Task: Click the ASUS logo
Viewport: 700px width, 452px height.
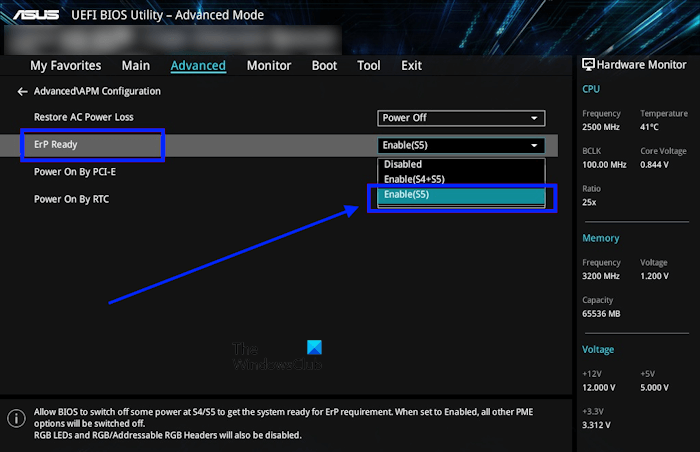Action: pos(36,15)
